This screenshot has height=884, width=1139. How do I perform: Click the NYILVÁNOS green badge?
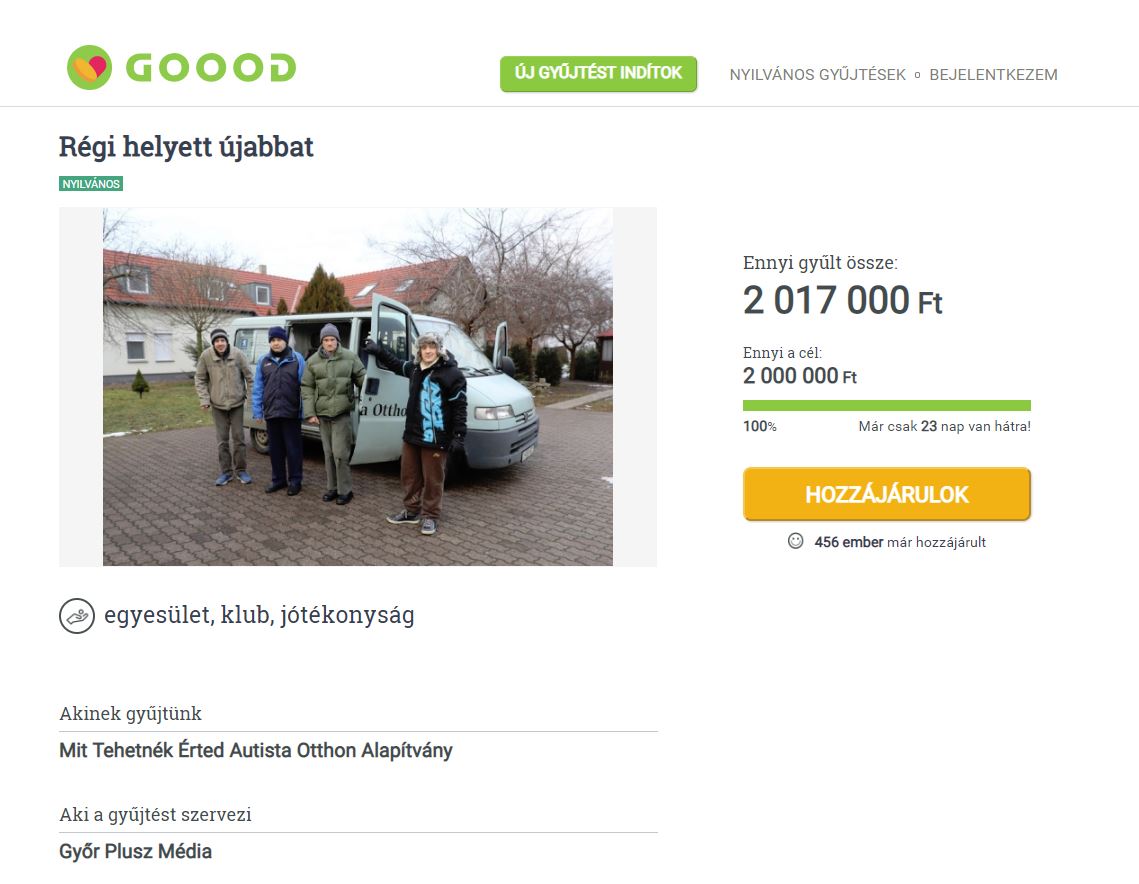point(91,184)
